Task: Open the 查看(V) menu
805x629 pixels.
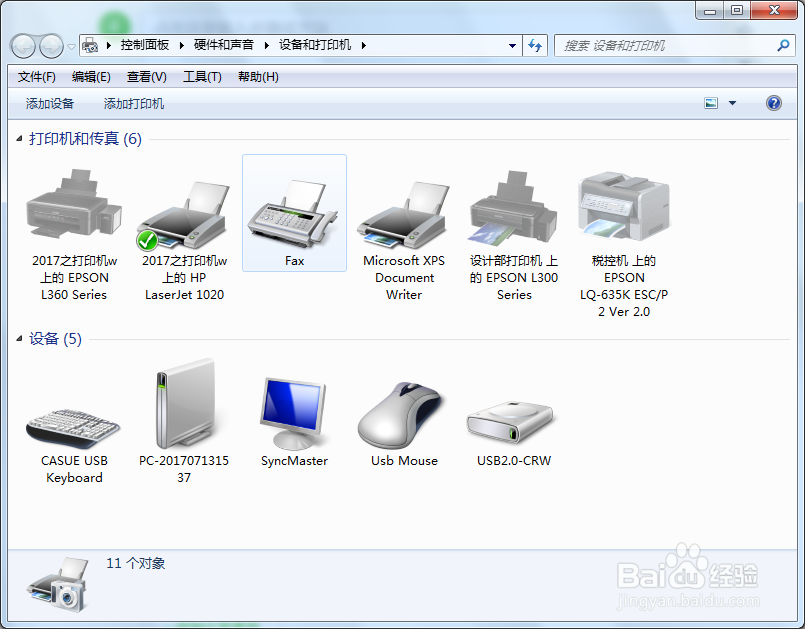Action: [x=146, y=77]
